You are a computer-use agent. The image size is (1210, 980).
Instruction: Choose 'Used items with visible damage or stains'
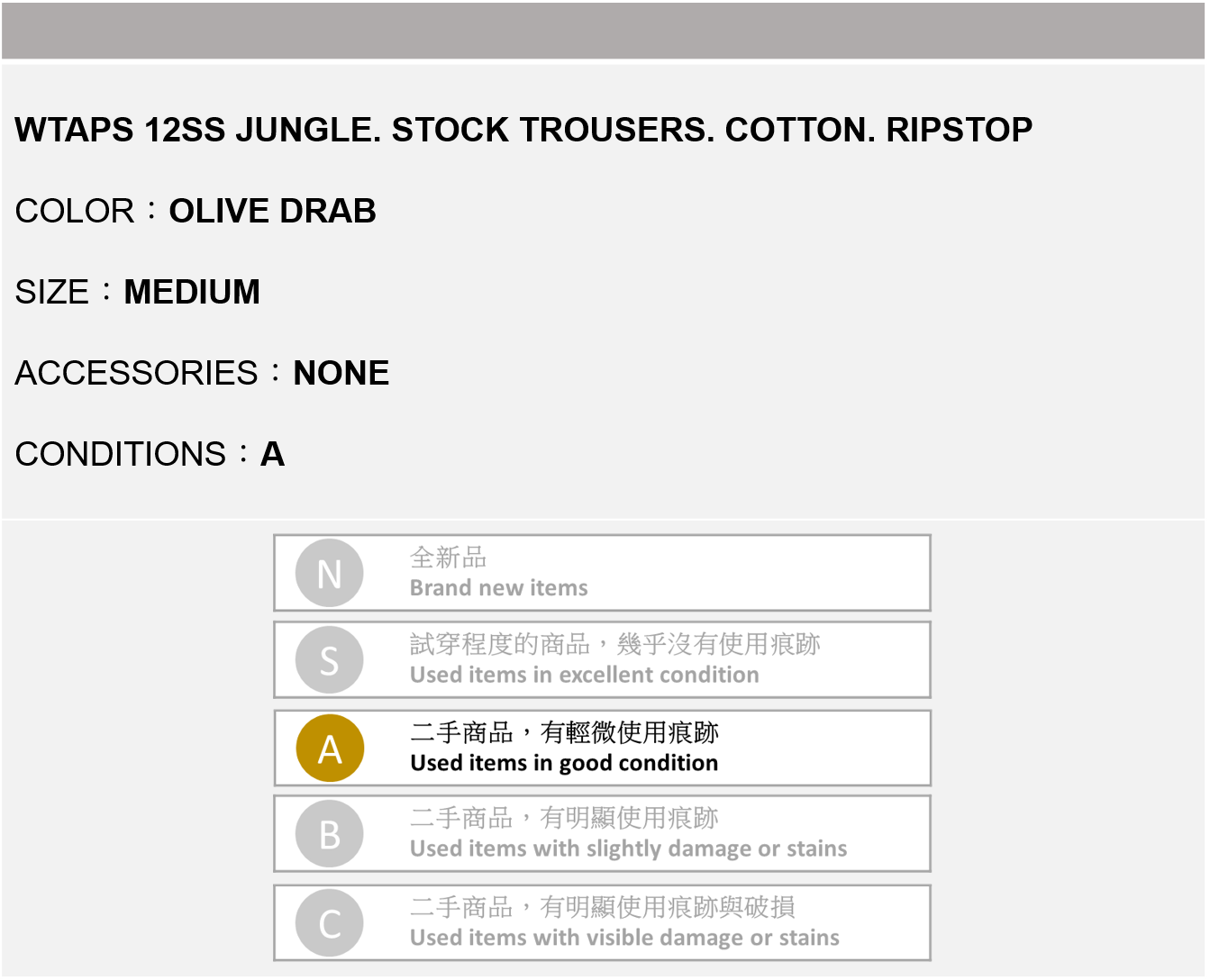click(624, 938)
